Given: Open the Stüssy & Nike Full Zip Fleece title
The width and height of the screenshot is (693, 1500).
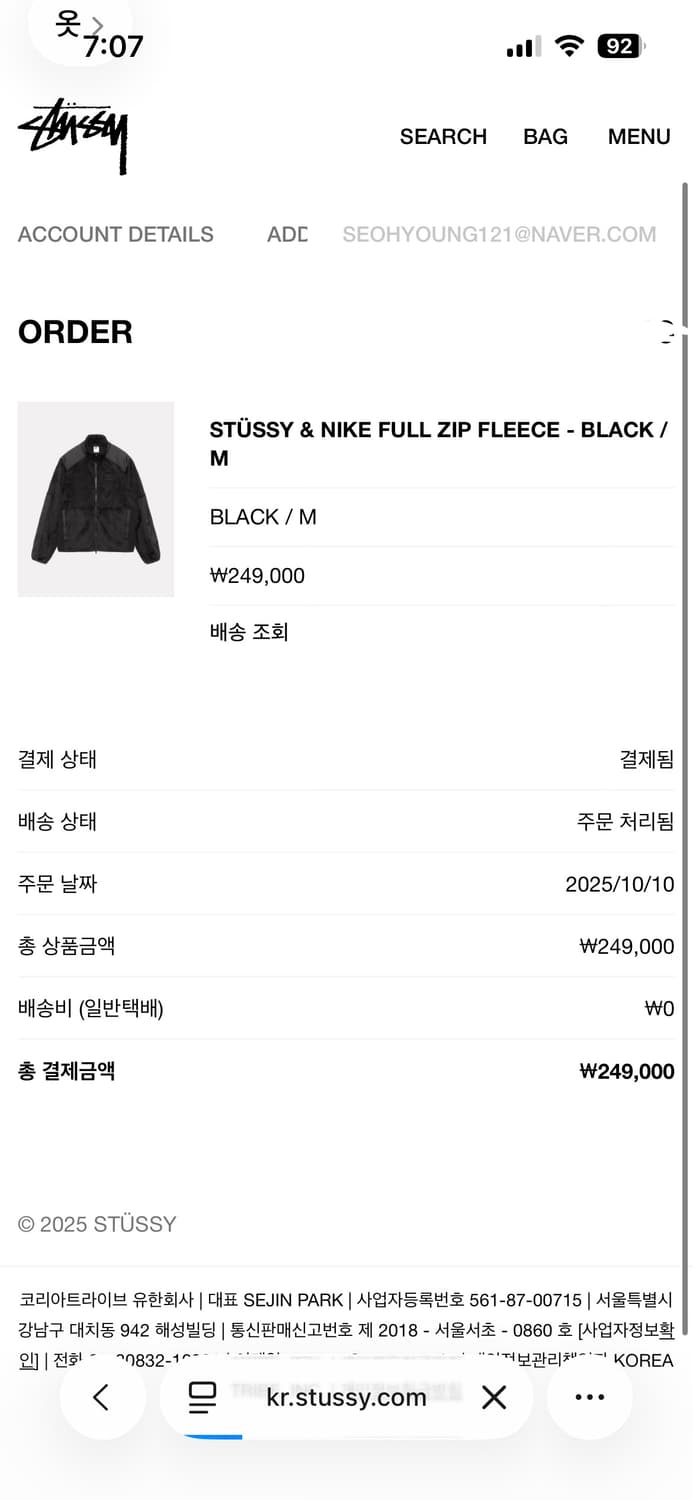Looking at the screenshot, I should coord(438,443).
